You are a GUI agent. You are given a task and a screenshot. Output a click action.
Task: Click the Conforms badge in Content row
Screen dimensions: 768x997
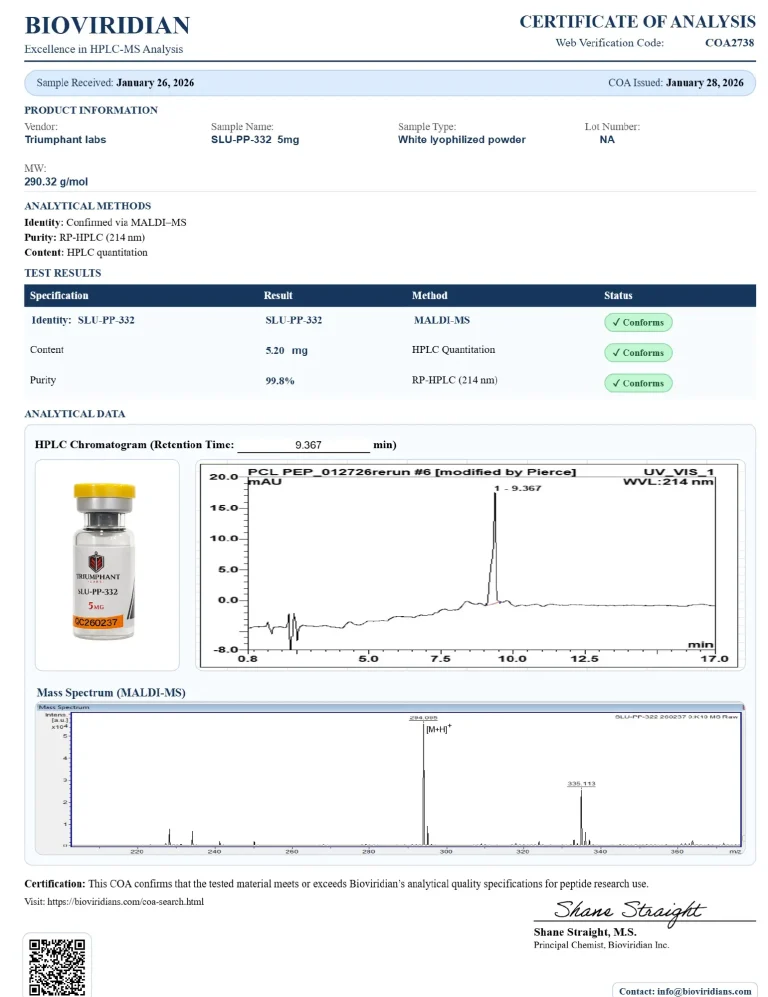(x=638, y=353)
